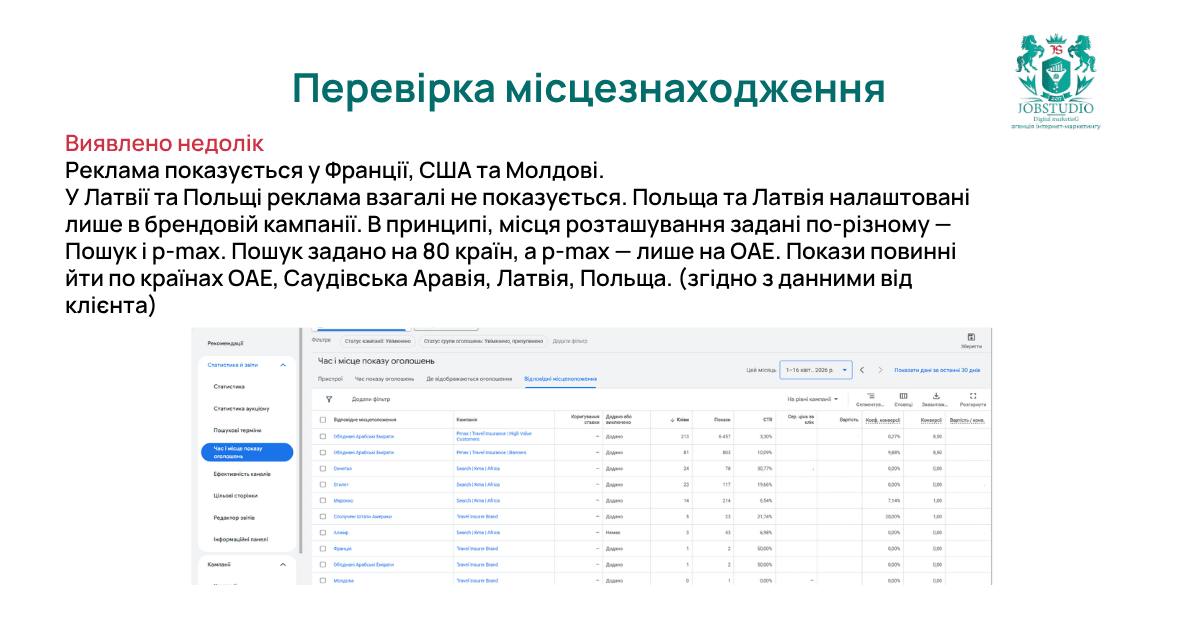
Task: Click the JobStudio logo
Action: click(x=1056, y=81)
